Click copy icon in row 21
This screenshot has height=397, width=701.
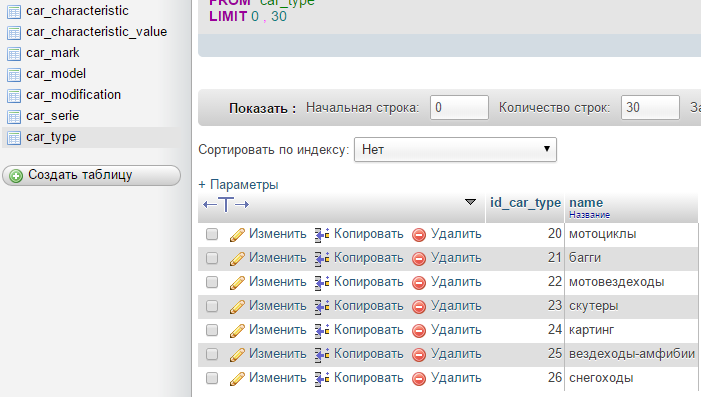coord(322,258)
